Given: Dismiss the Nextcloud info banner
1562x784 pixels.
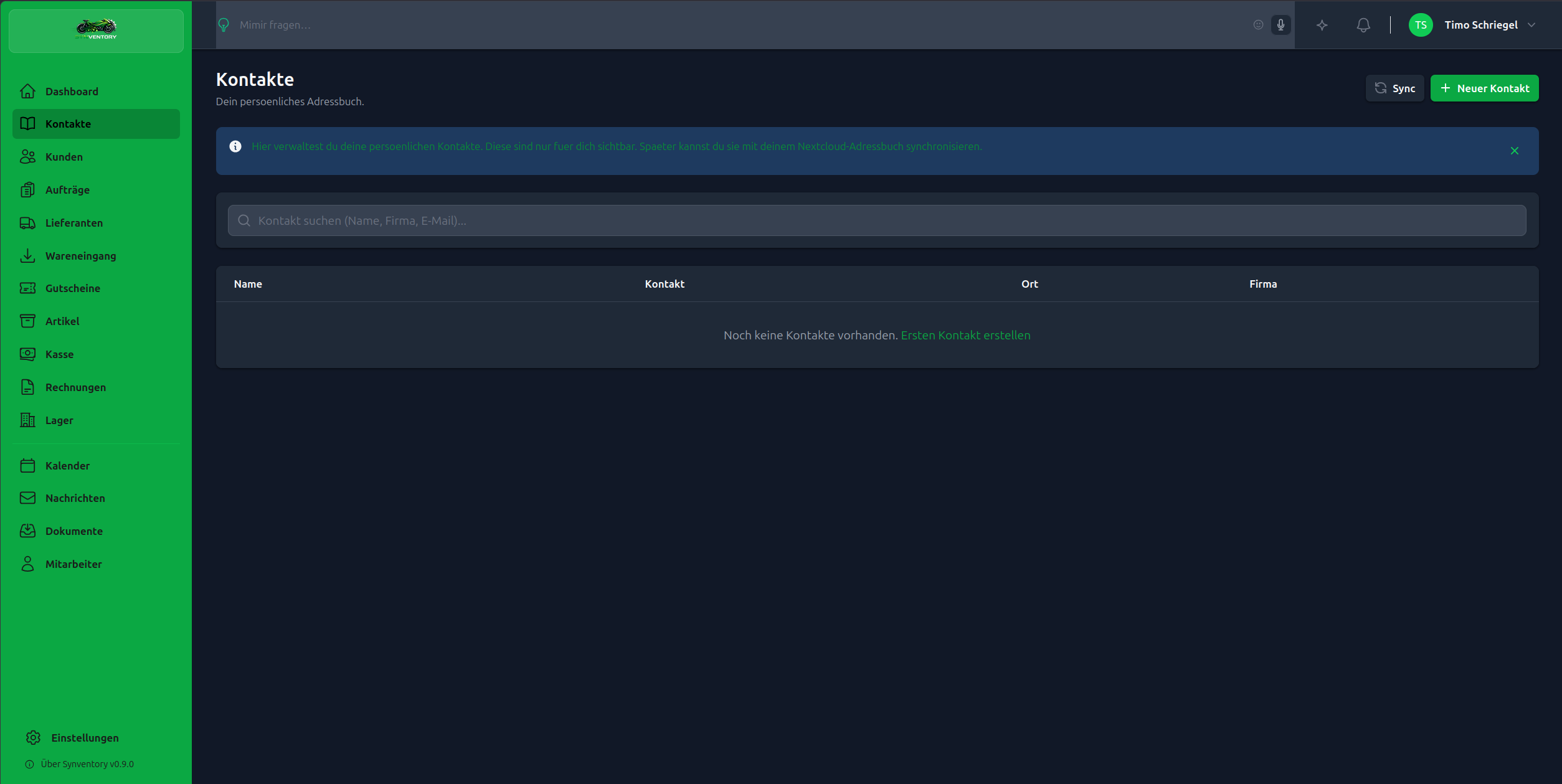Looking at the screenshot, I should tap(1514, 151).
